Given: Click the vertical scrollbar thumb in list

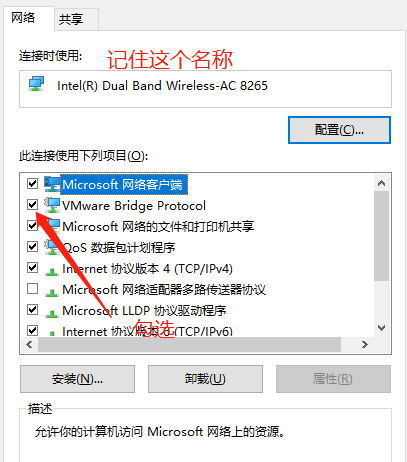Looking at the screenshot, I should click(382, 236).
